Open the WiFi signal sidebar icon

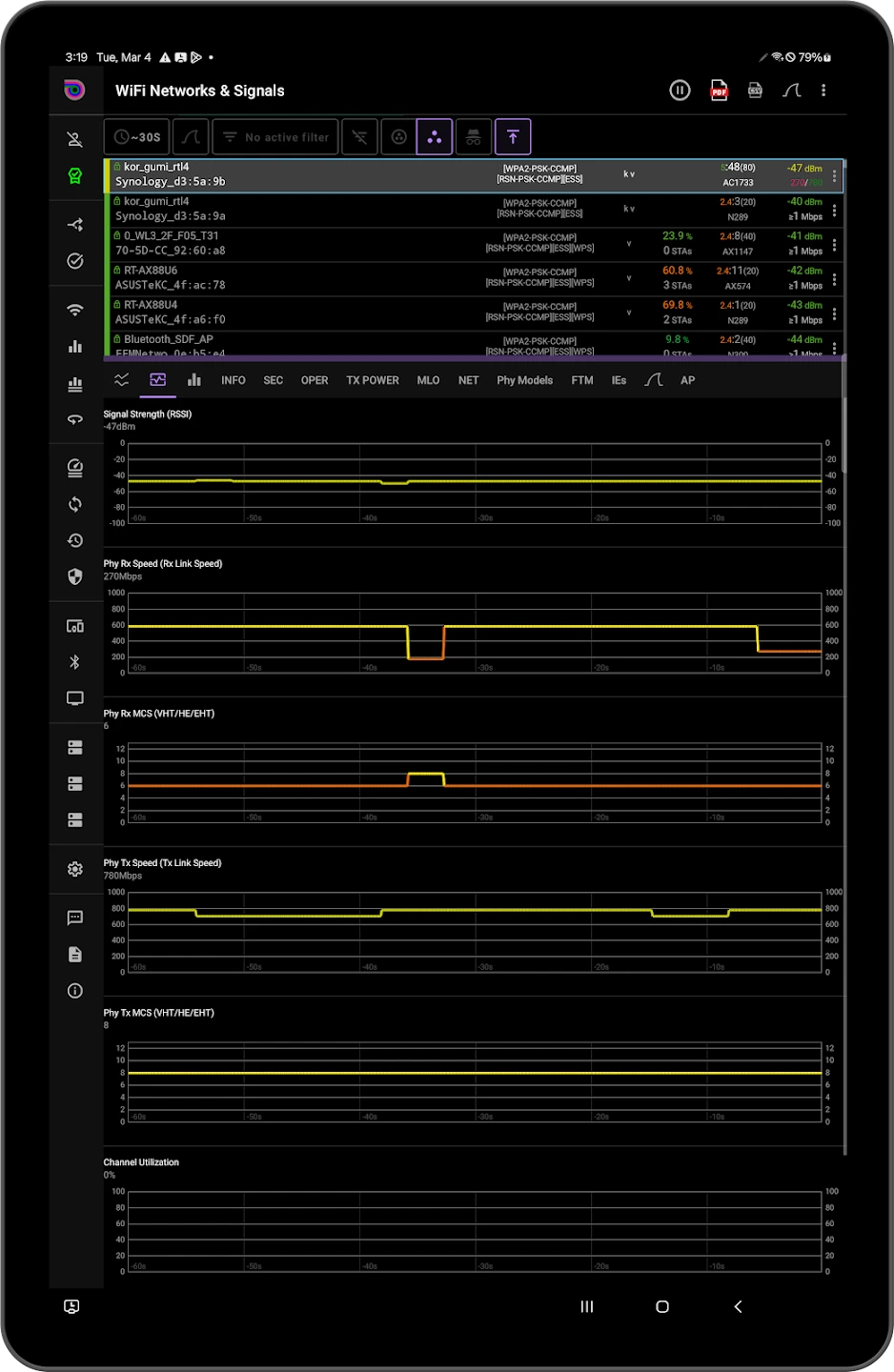pos(75,310)
